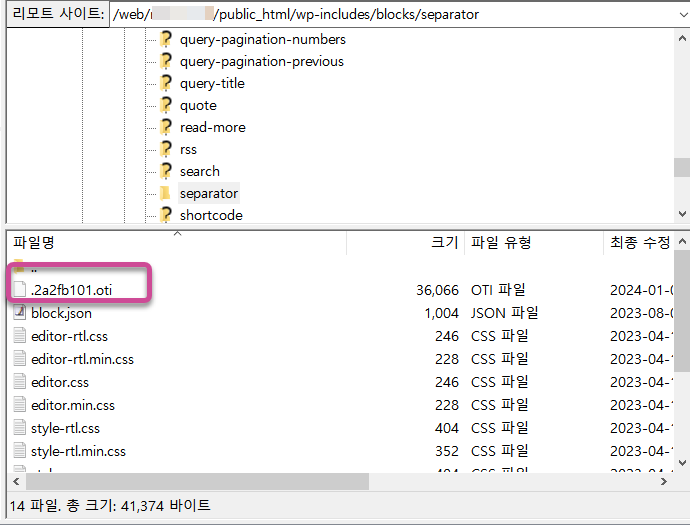Click the style-rtl.min.css file icon
This screenshot has height=526, width=690.
19,450
